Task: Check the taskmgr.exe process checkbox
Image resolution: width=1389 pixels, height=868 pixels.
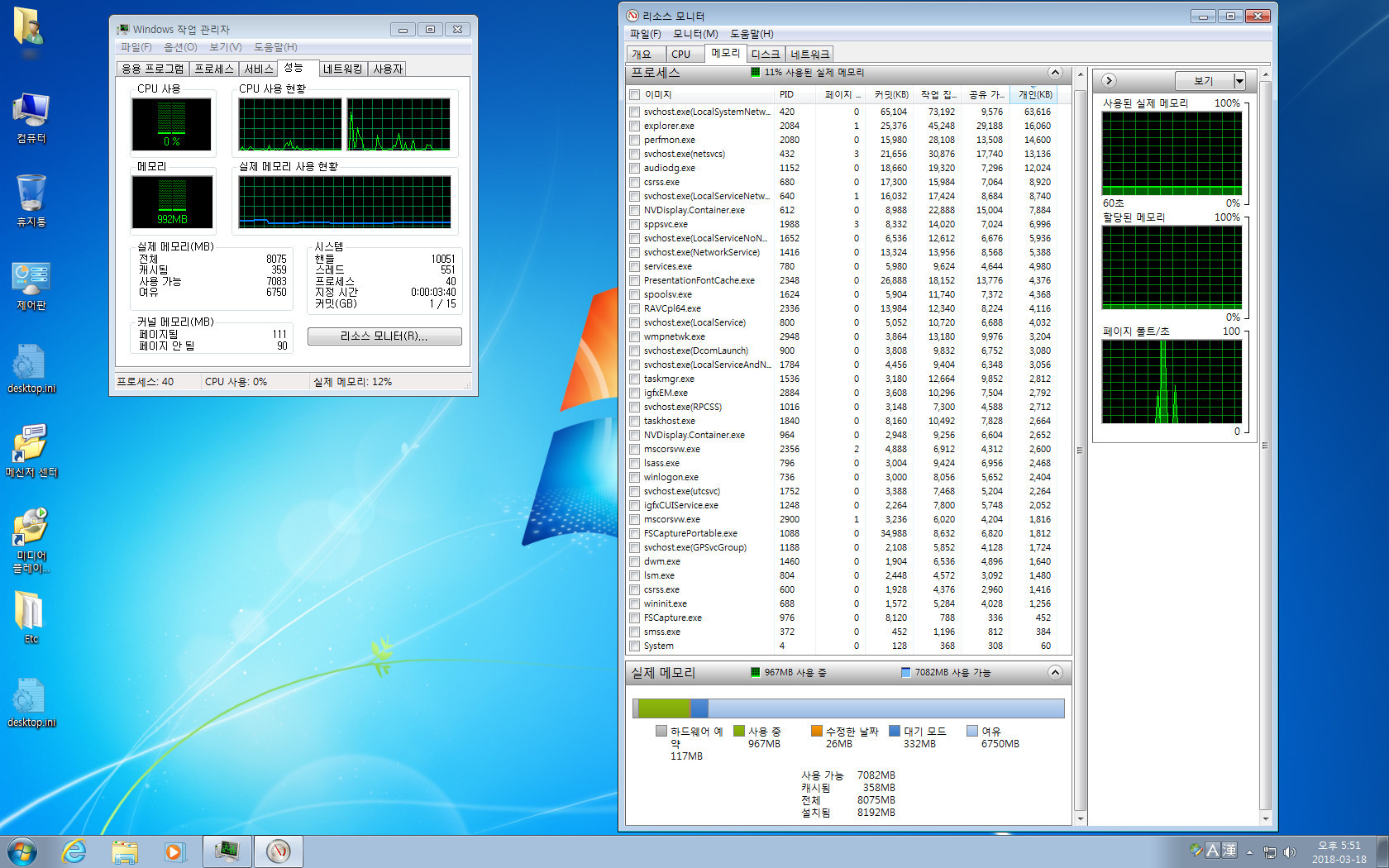Action: click(635, 379)
